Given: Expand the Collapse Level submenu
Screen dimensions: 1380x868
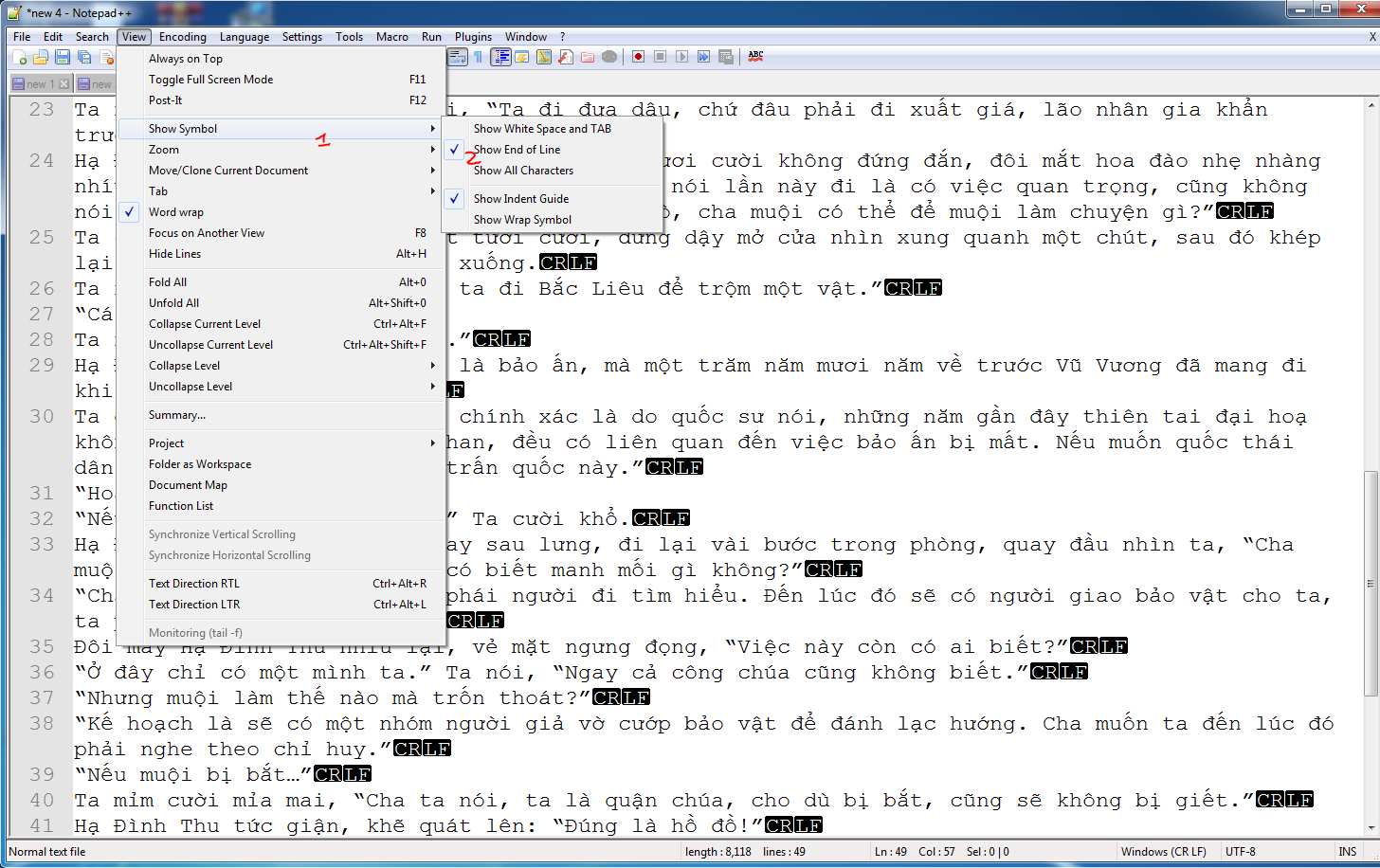Looking at the screenshot, I should [x=185, y=366].
